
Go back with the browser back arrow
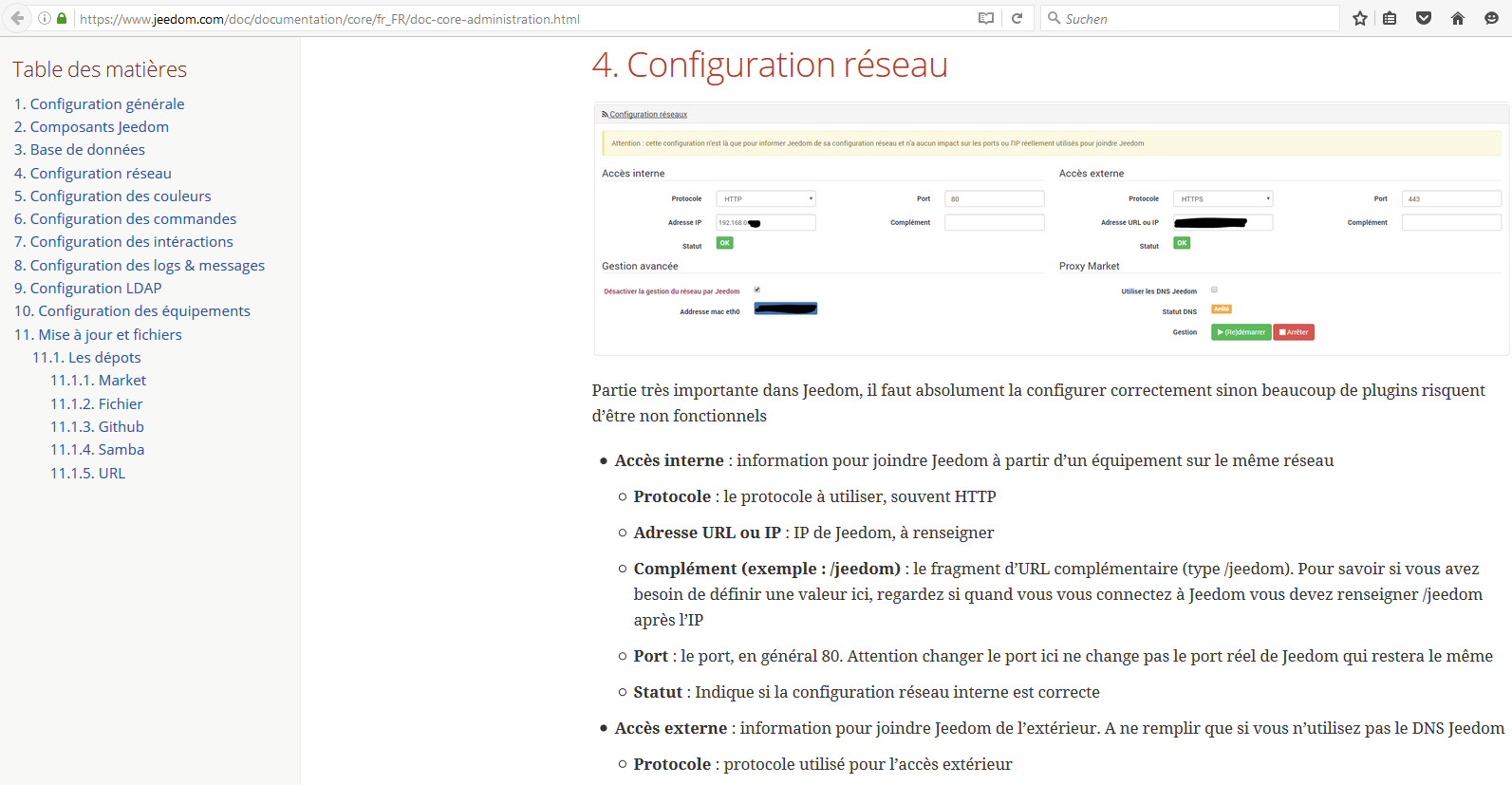(x=17, y=18)
